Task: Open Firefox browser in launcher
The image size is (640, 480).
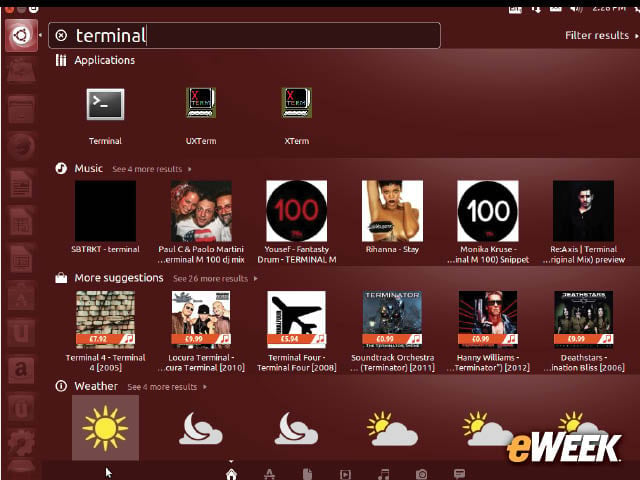Action: tap(21, 147)
